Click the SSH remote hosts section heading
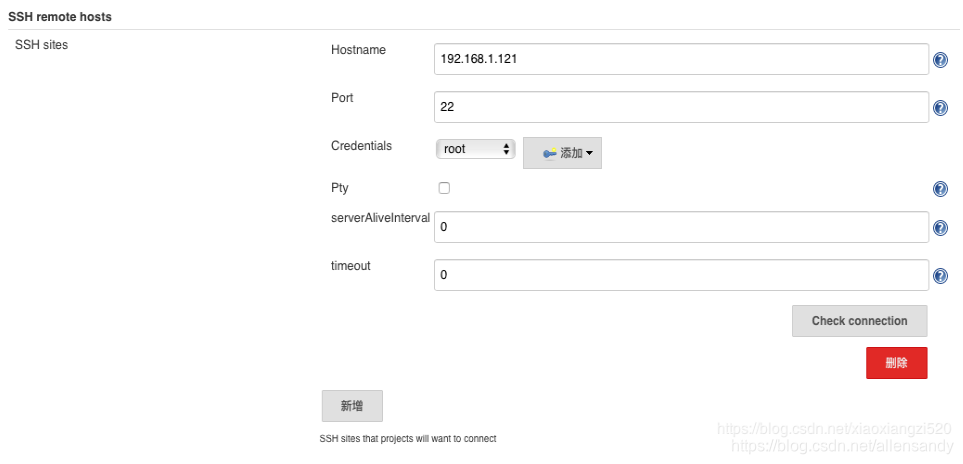Screen dimensions: 963x464 click(60, 17)
